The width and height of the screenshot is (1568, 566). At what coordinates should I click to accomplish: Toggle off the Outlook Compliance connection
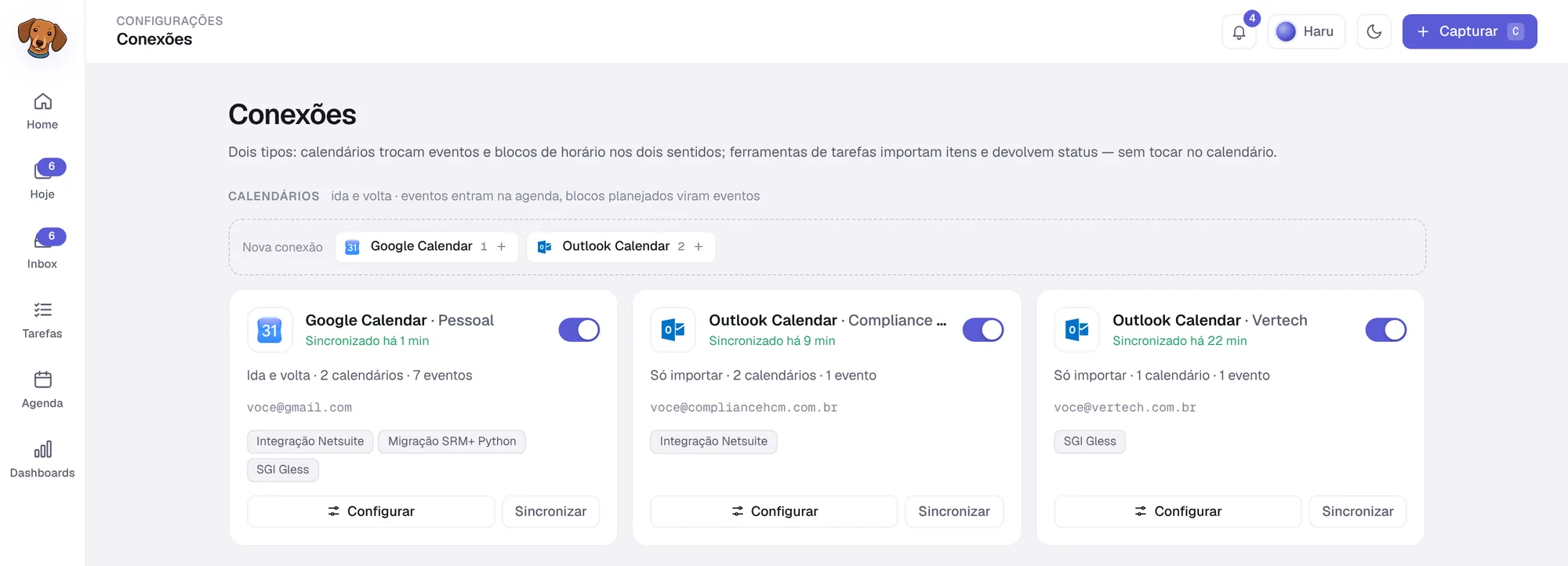coord(983,330)
